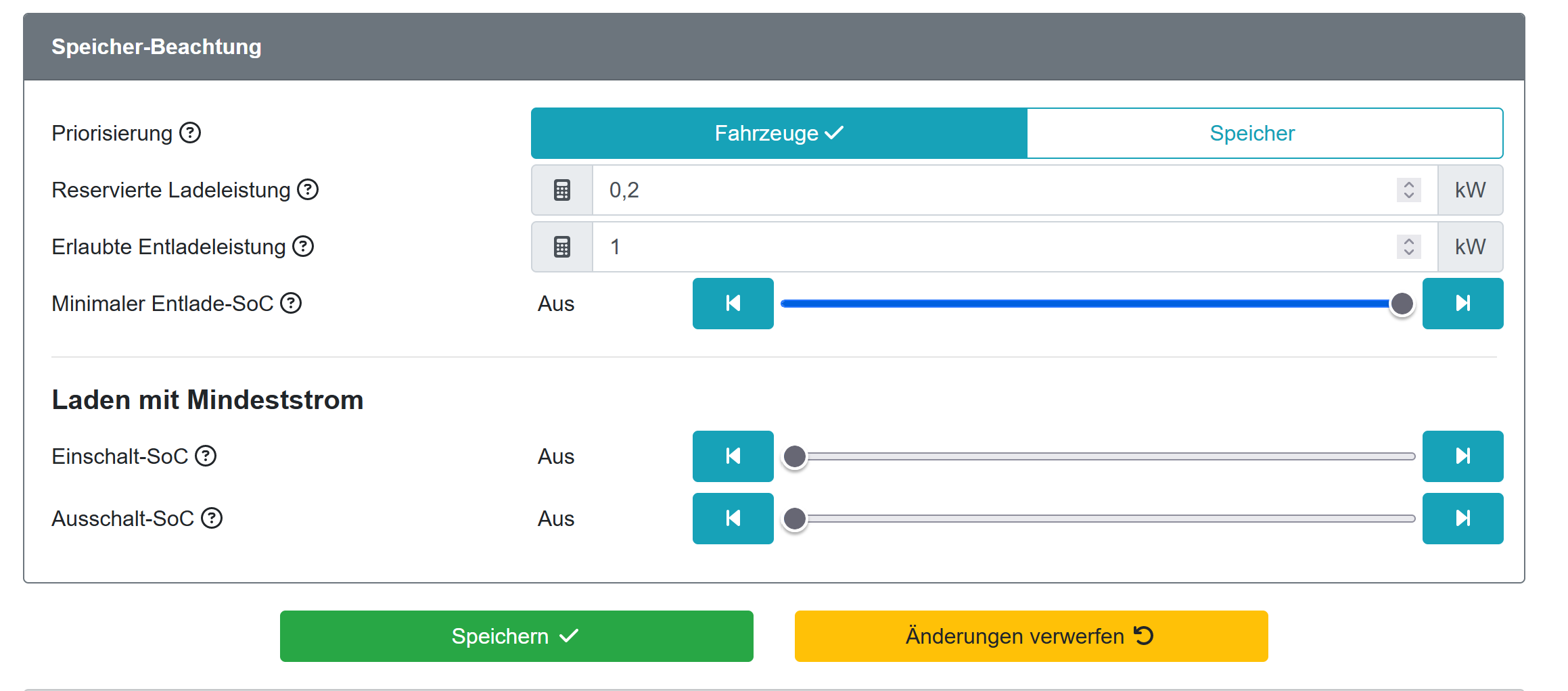
Task: Open Minimaler Entlade-SoC help tooltip
Action: (291, 304)
